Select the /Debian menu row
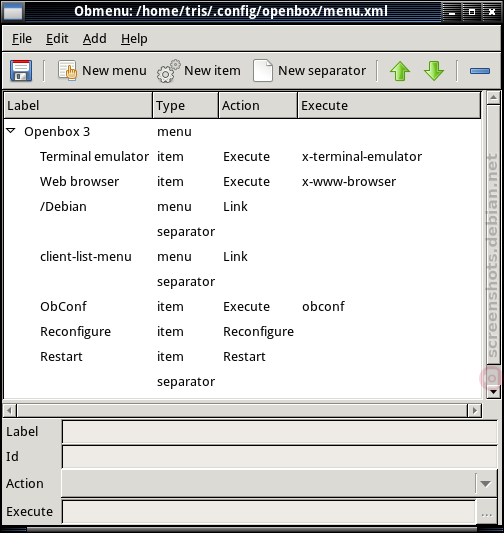The image size is (504, 533). click(x=243, y=207)
